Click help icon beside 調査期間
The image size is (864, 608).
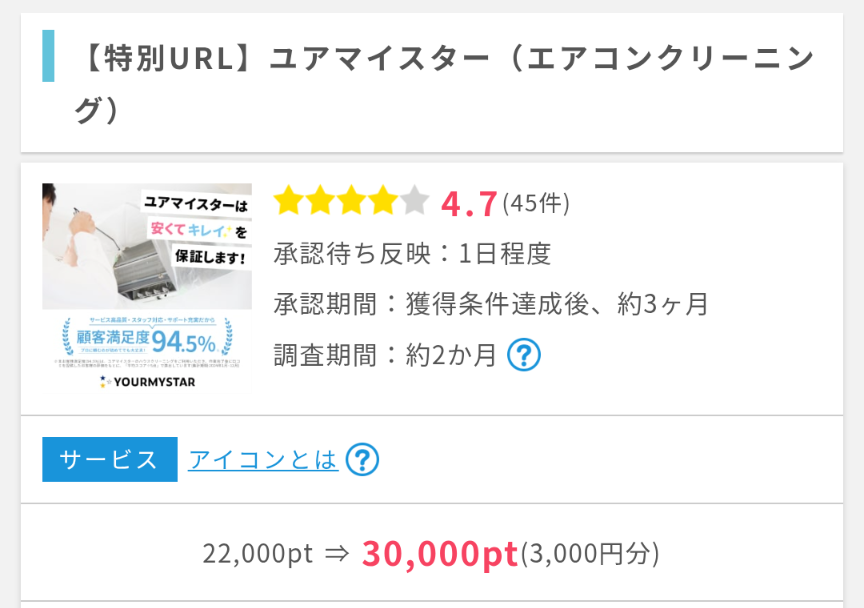[x=524, y=354]
